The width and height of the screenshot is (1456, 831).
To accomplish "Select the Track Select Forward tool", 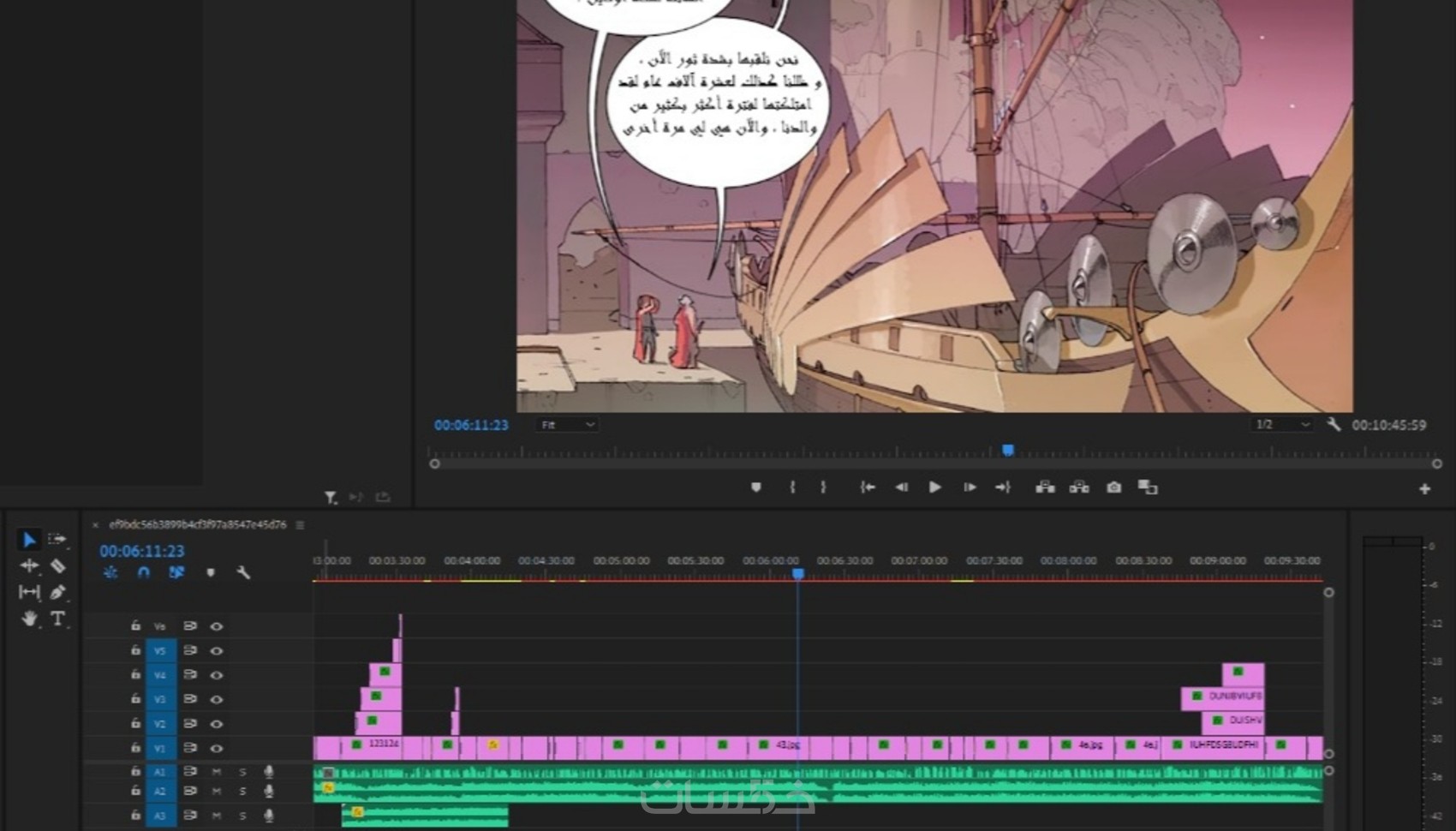I will click(57, 539).
